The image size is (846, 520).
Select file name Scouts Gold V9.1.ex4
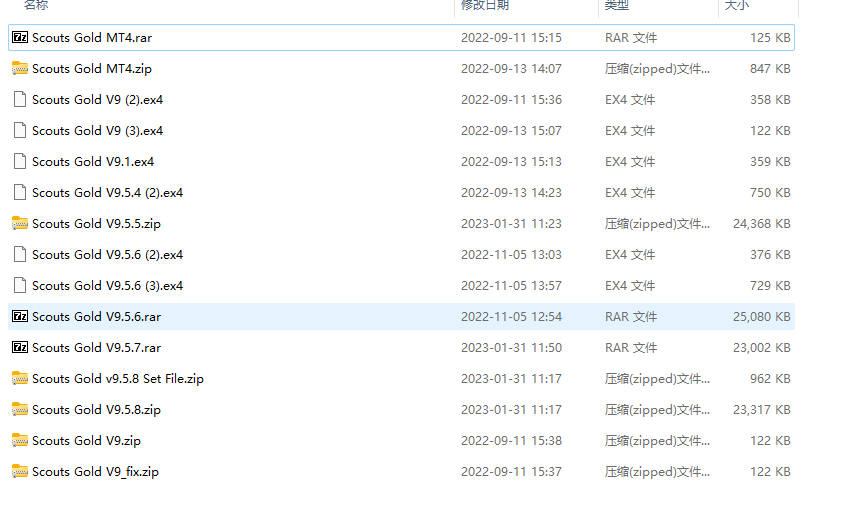(93, 162)
